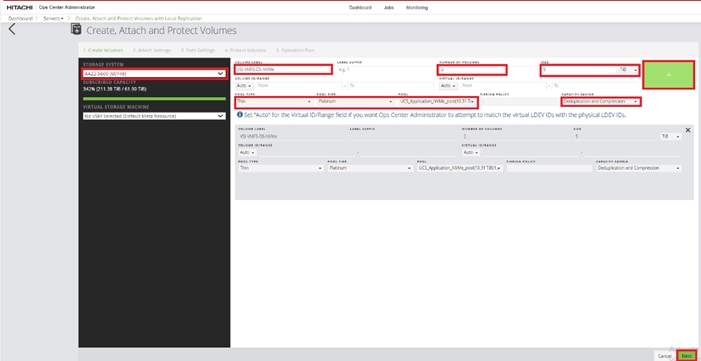Select the 5. Operation Plan step tab

295,50
